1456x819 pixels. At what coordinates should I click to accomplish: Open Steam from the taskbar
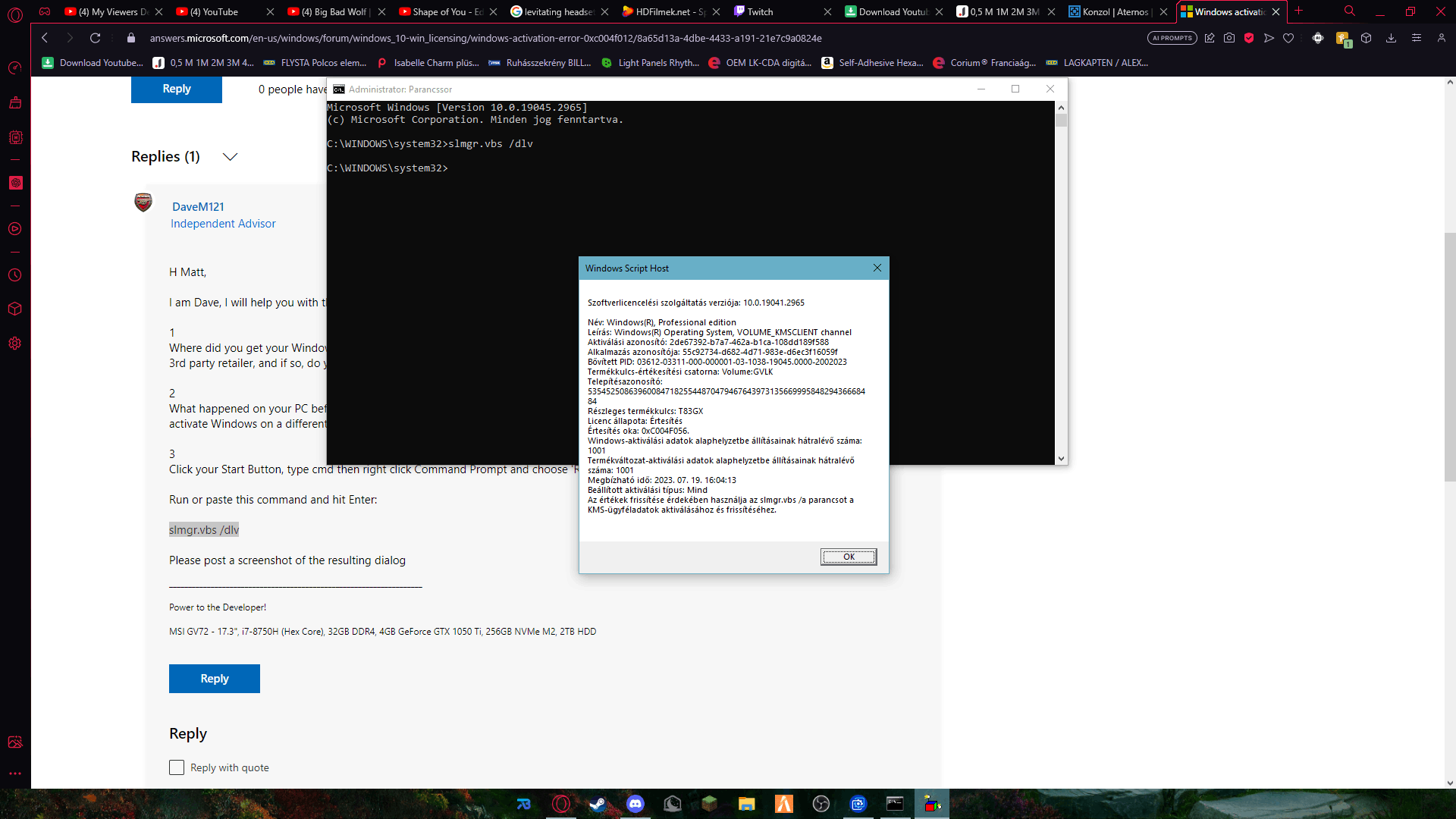click(598, 804)
